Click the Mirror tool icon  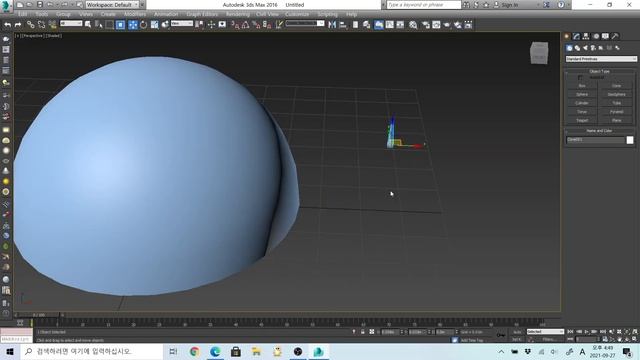332,25
